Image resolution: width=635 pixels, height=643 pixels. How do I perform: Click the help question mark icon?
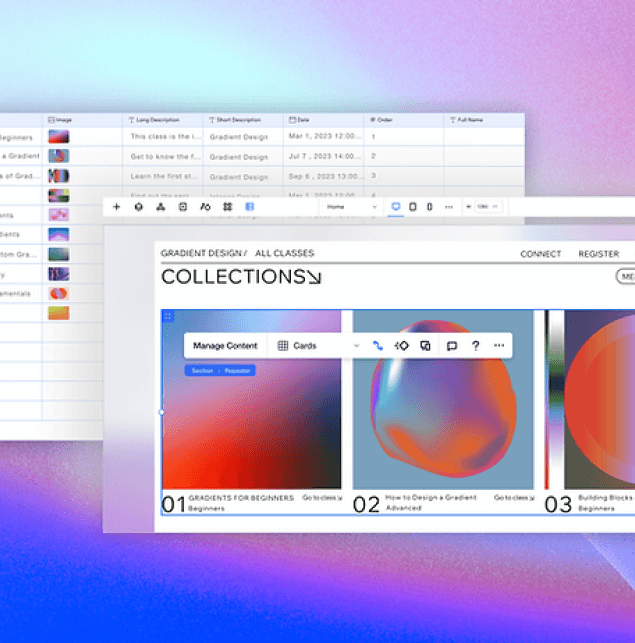click(475, 346)
